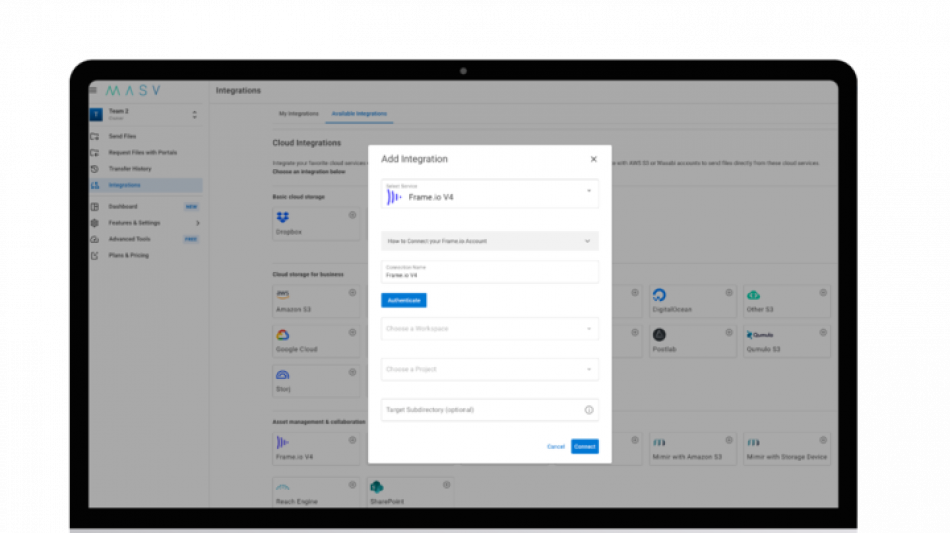Open the Select Service dropdown showing Frame.io V4
950x533 pixels.
(490, 194)
